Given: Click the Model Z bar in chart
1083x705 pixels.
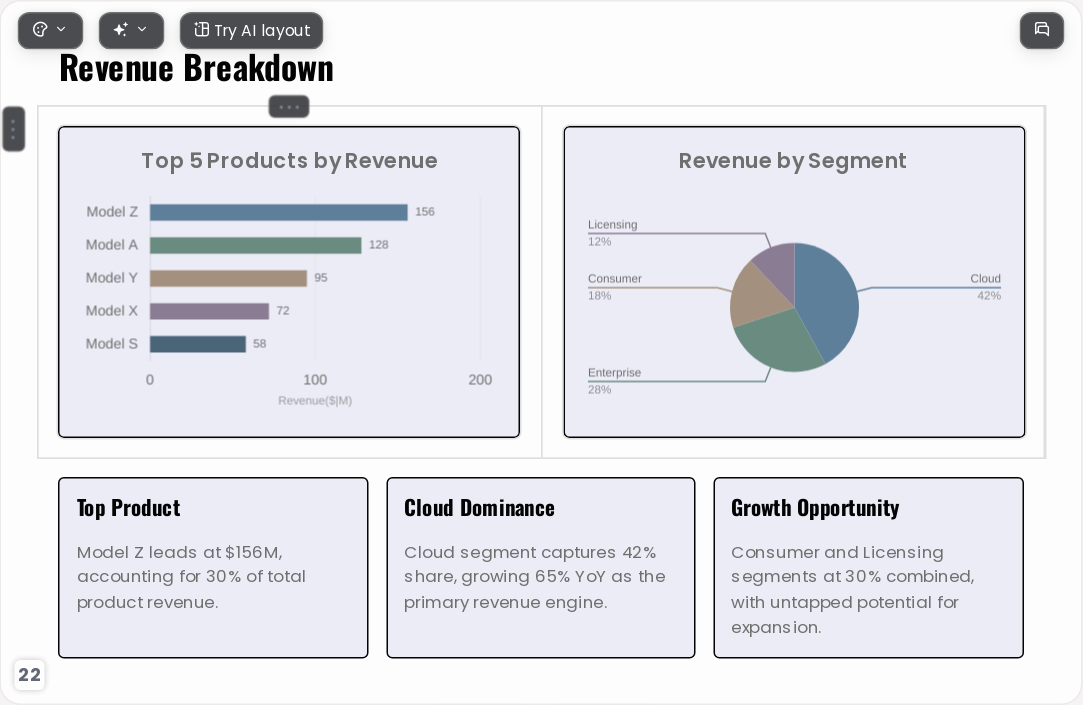Looking at the screenshot, I should [x=278, y=212].
